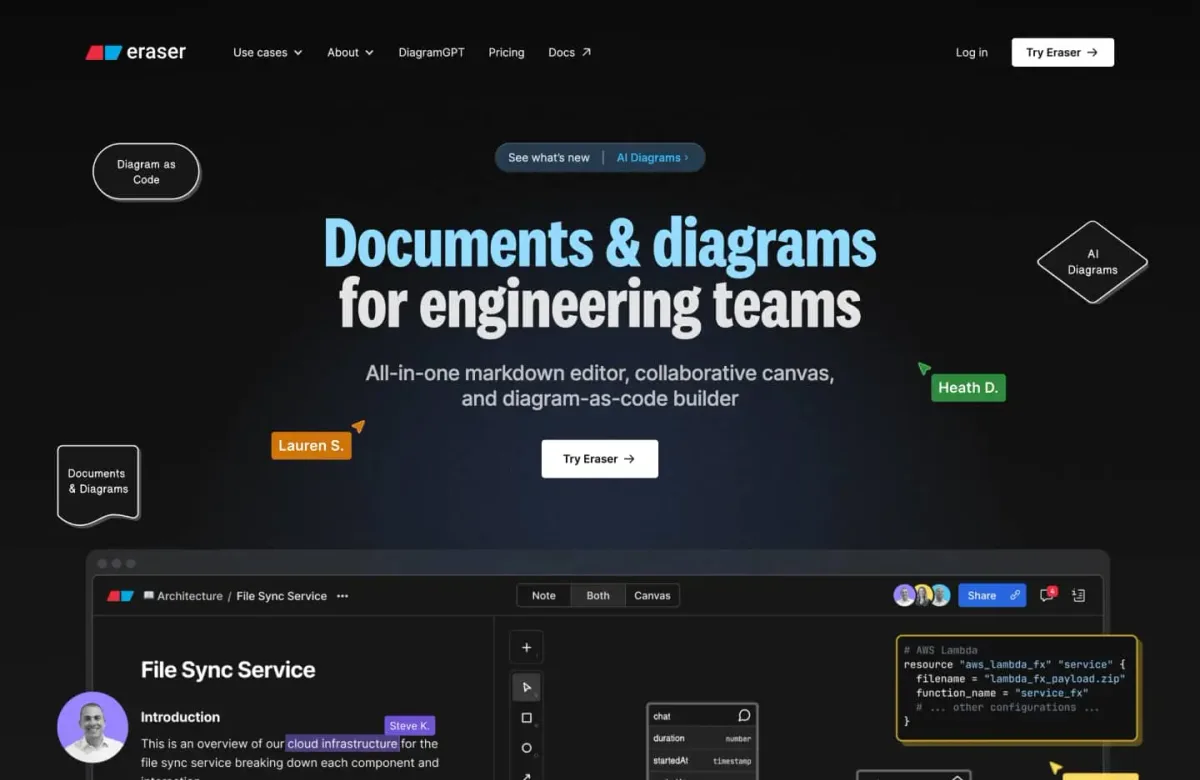
Task: Select the rectangle shape tool
Action: [x=527, y=718]
